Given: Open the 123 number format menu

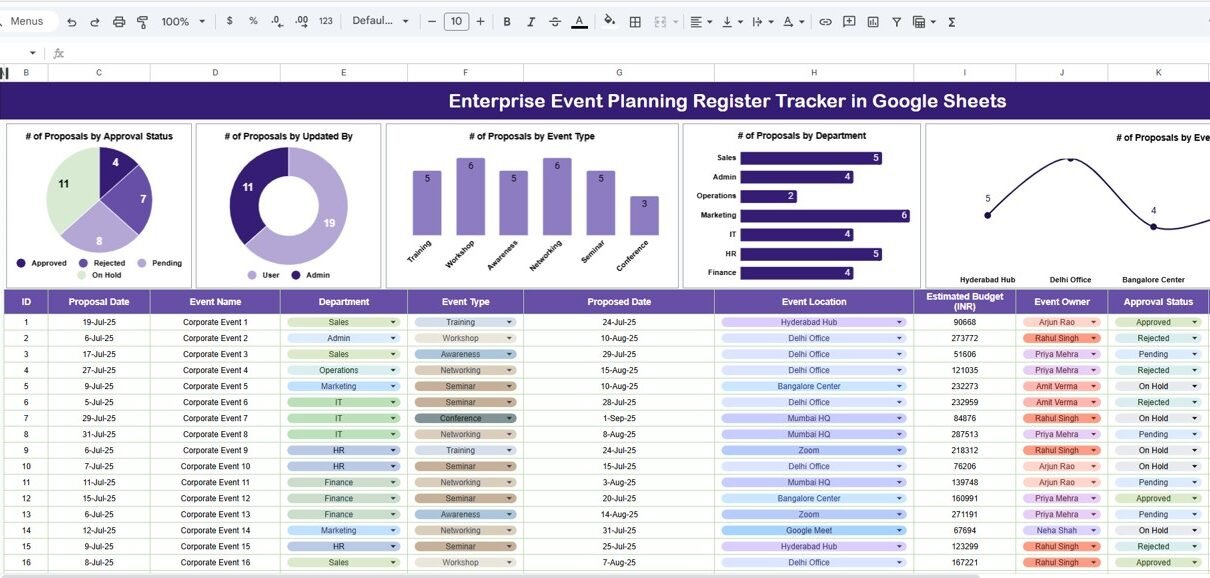Looking at the screenshot, I should (326, 22).
